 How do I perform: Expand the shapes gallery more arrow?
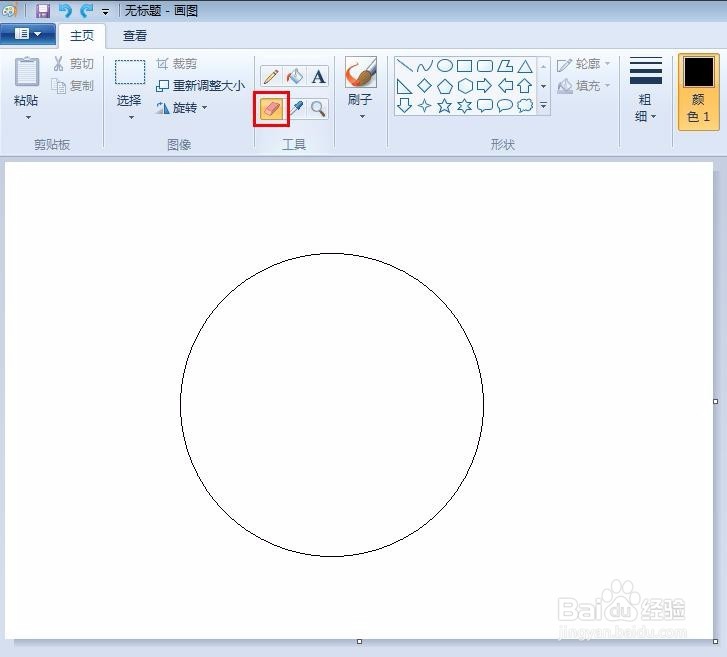click(x=543, y=106)
